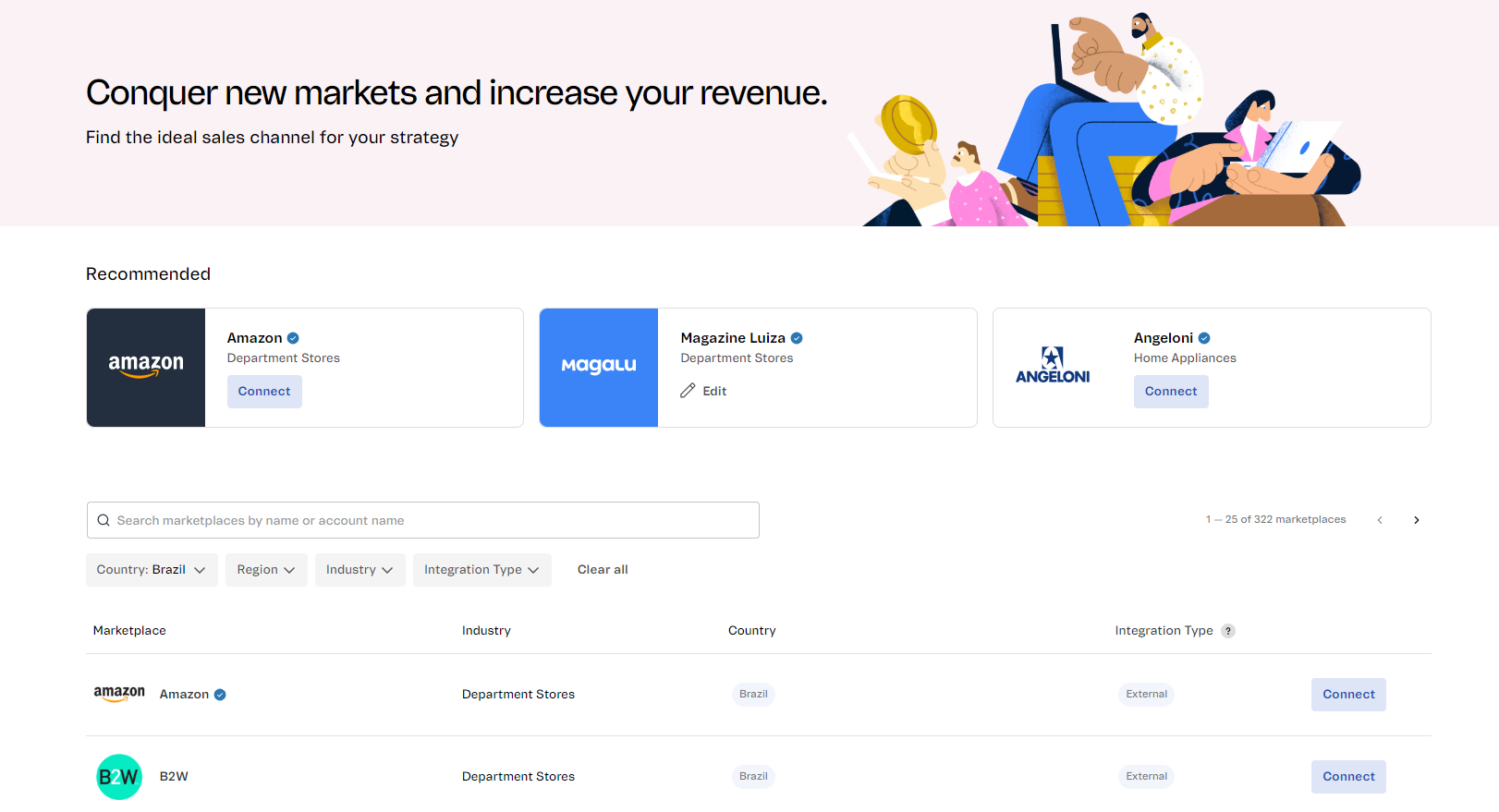This screenshot has width=1499, height=812.
Task: Click the pencil Edit icon for Magazine Luiza
Action: [688, 391]
